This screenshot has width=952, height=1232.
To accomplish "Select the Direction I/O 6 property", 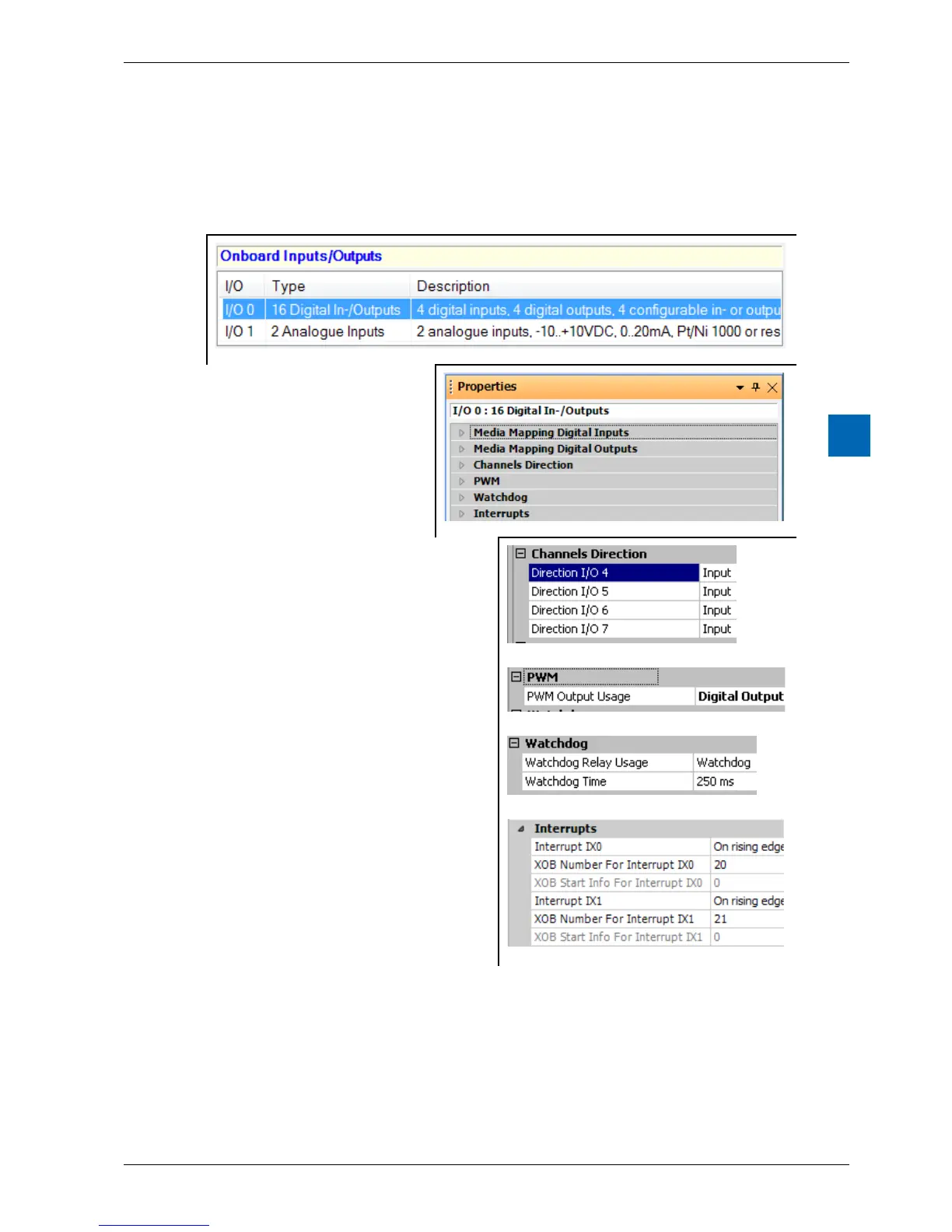I will (614, 611).
